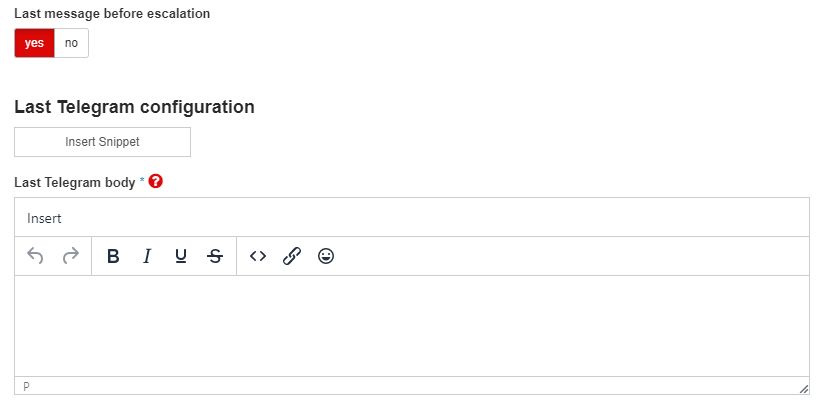
Task: Toggle inline code formatting
Action: point(258,256)
